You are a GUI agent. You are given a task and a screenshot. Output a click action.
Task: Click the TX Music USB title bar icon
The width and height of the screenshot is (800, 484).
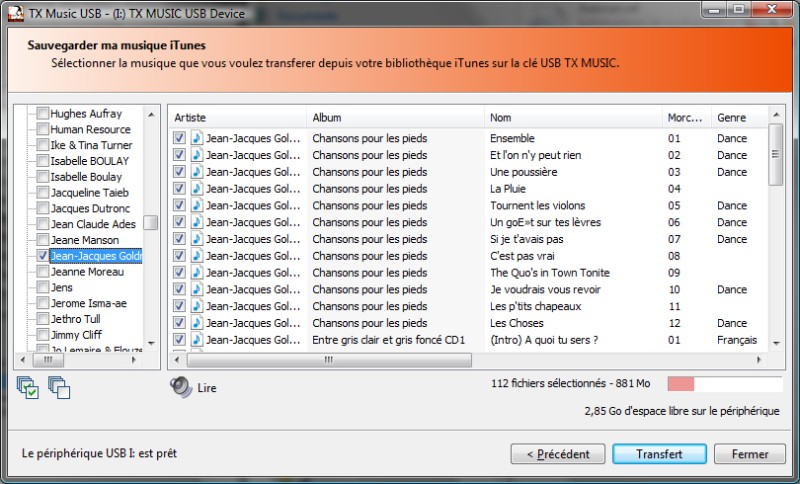[x=16, y=13]
